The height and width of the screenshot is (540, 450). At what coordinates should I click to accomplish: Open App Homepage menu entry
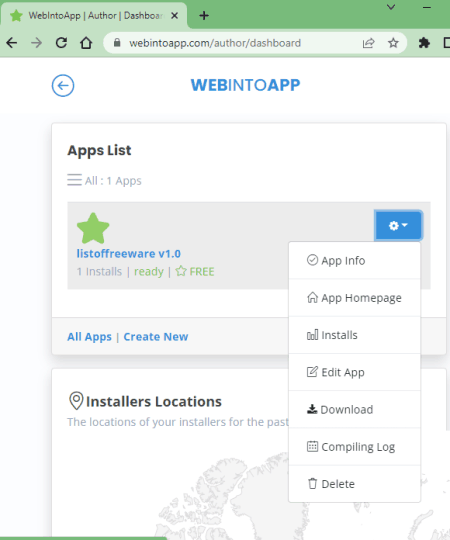coord(354,298)
